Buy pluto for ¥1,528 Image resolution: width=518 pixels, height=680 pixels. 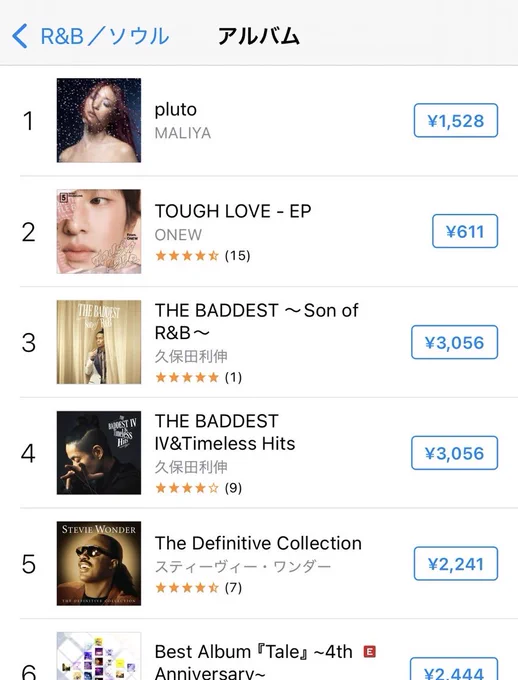[x=456, y=121]
